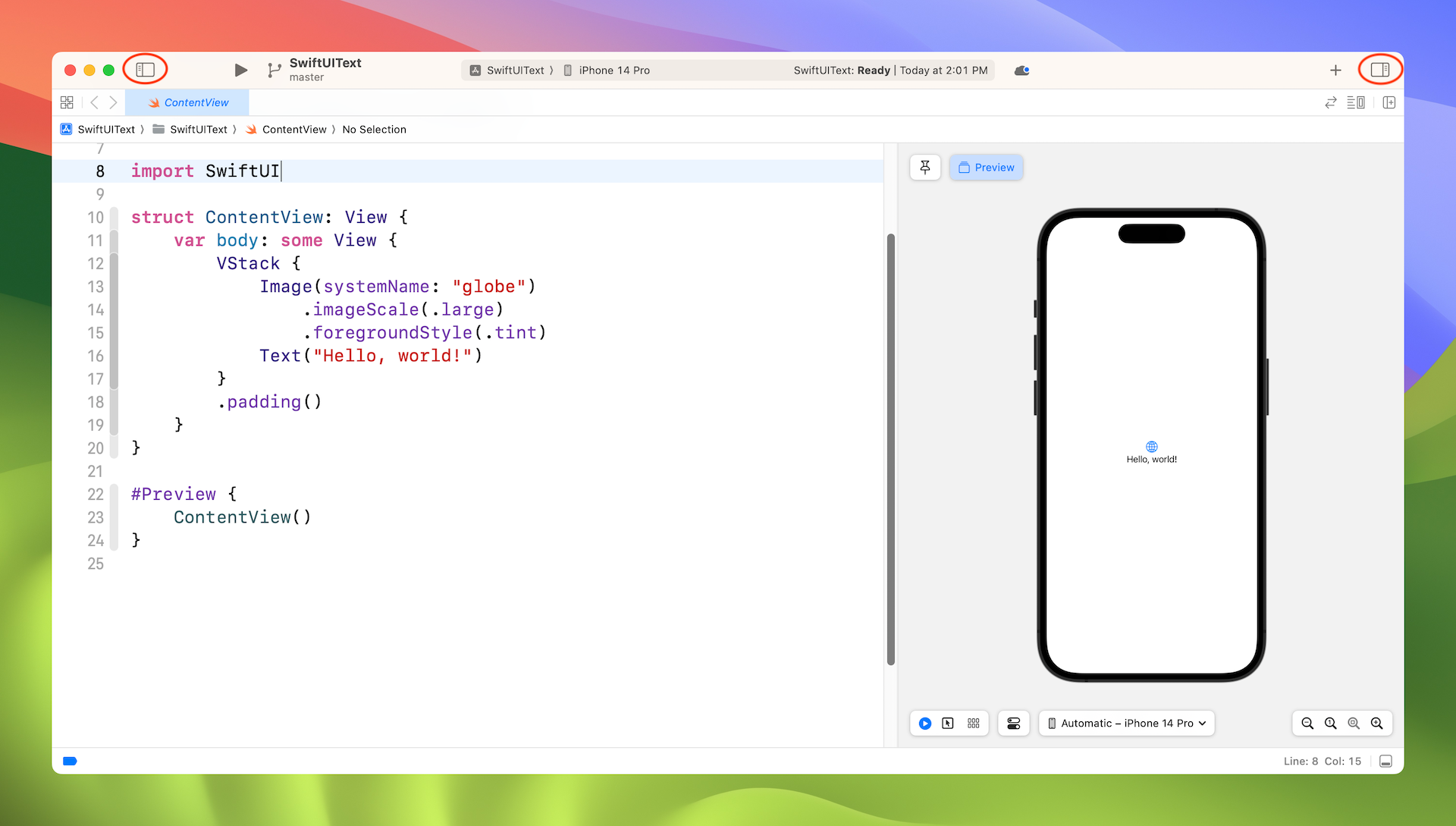This screenshot has width=1456, height=826.
Task: Open the editor options lines icon
Action: point(1356,102)
